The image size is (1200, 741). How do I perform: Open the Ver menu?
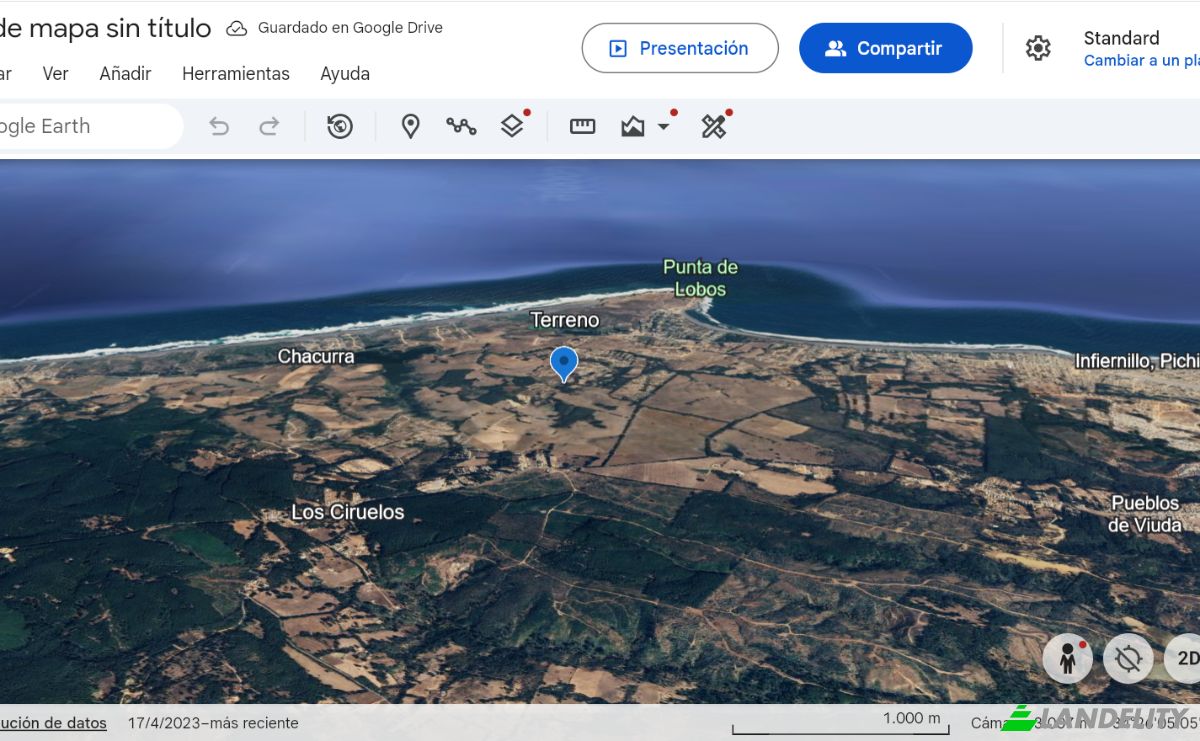pyautogui.click(x=56, y=74)
